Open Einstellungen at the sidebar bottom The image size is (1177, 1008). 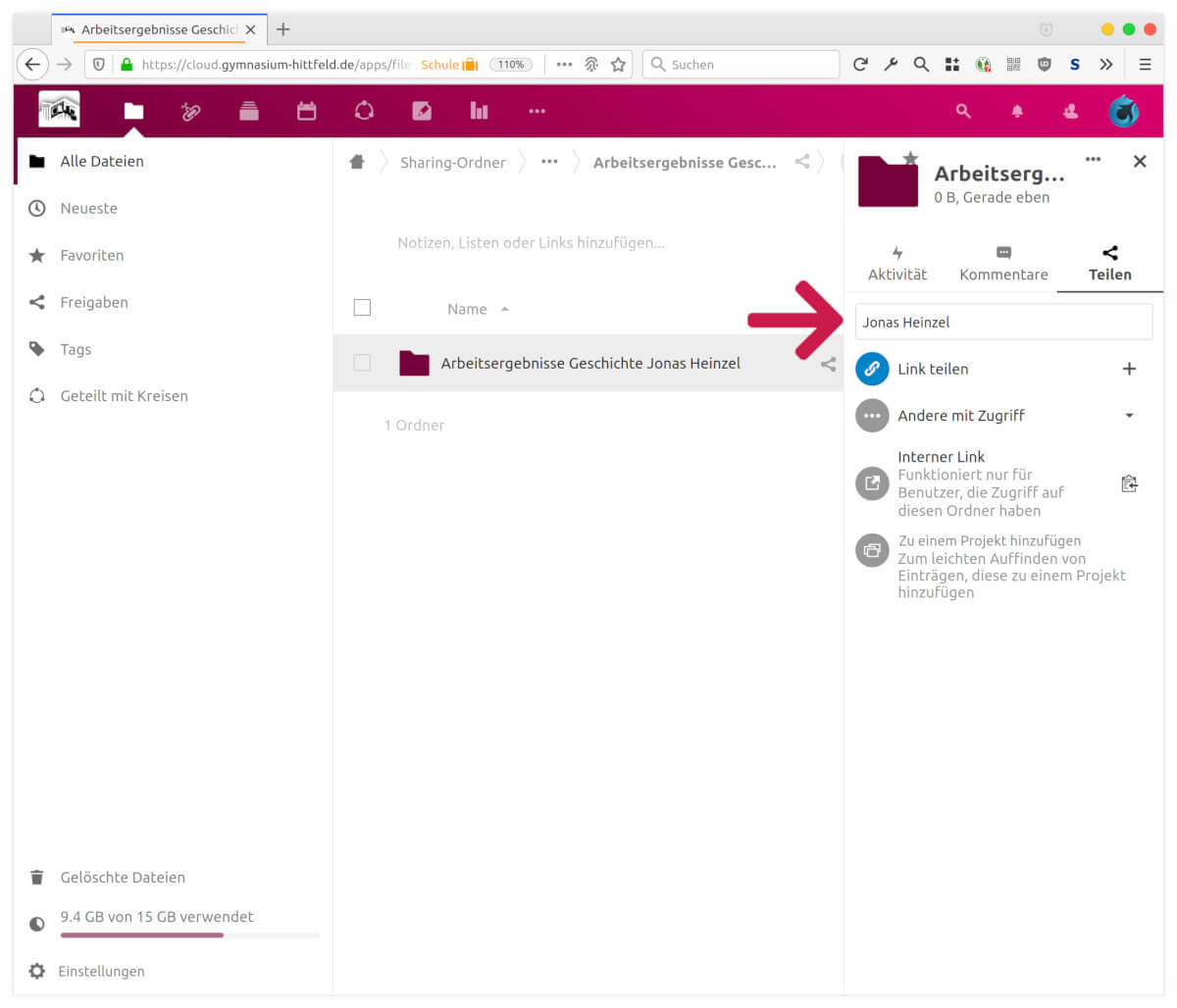tap(101, 972)
